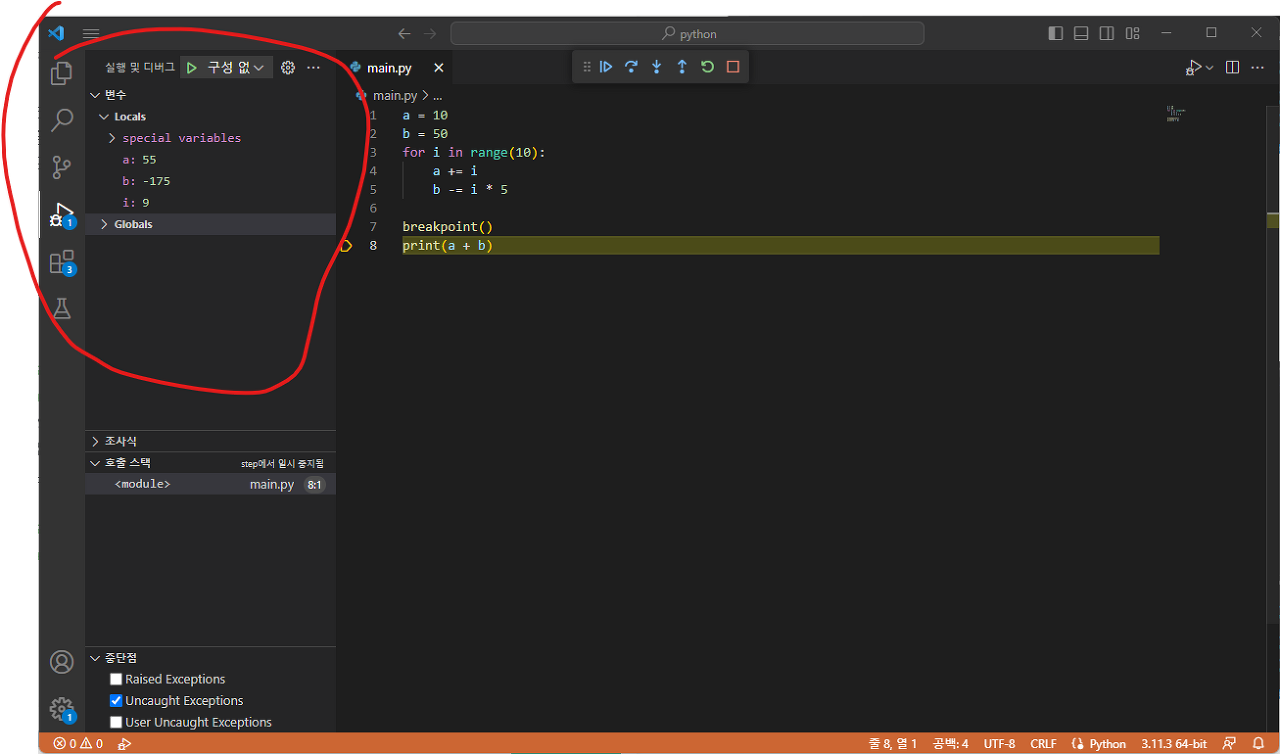
Task: Open the editor more actions ellipsis
Action: pyautogui.click(x=1258, y=67)
